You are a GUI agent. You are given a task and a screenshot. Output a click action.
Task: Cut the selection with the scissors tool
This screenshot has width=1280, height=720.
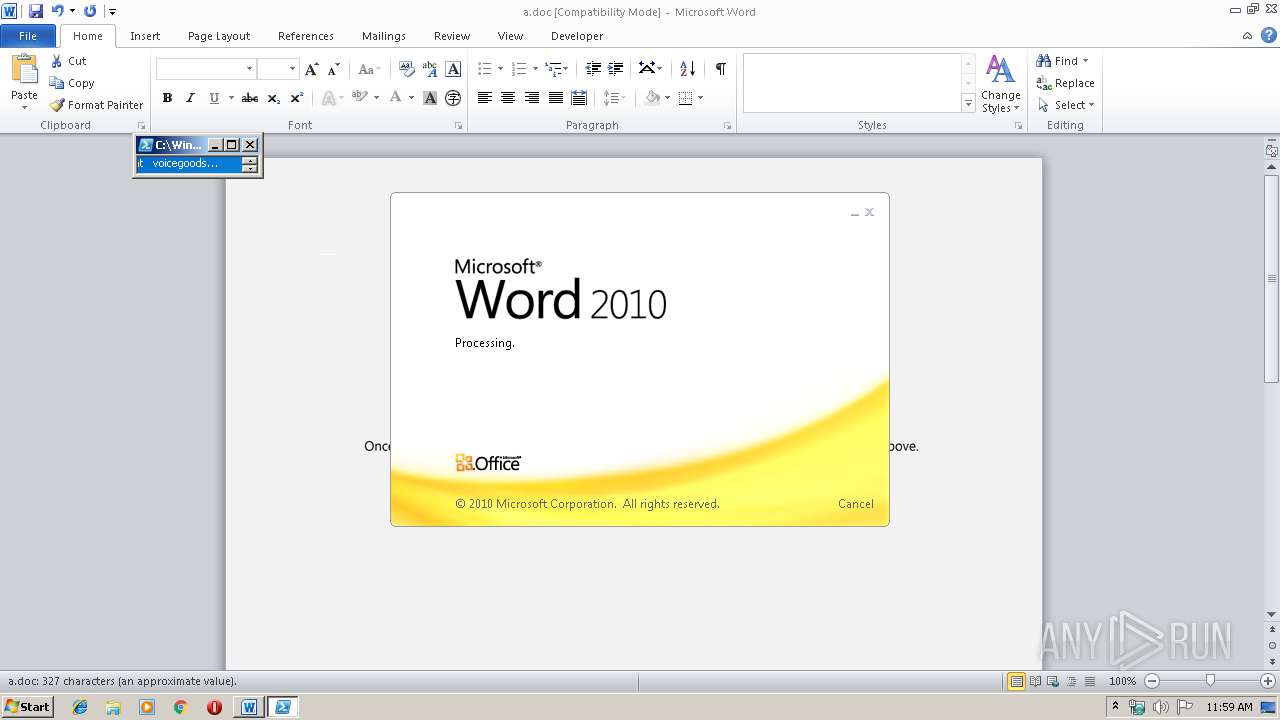click(x=68, y=61)
